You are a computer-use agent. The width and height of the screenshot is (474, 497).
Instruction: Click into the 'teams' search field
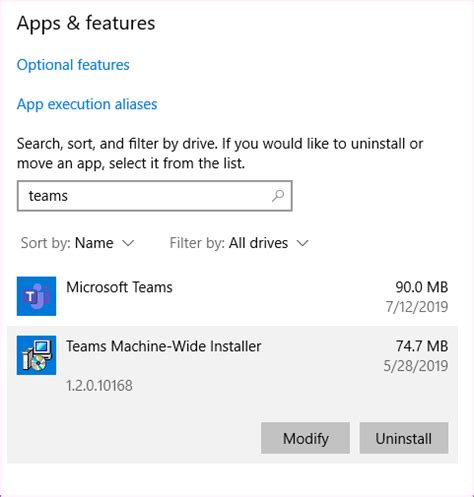point(155,196)
